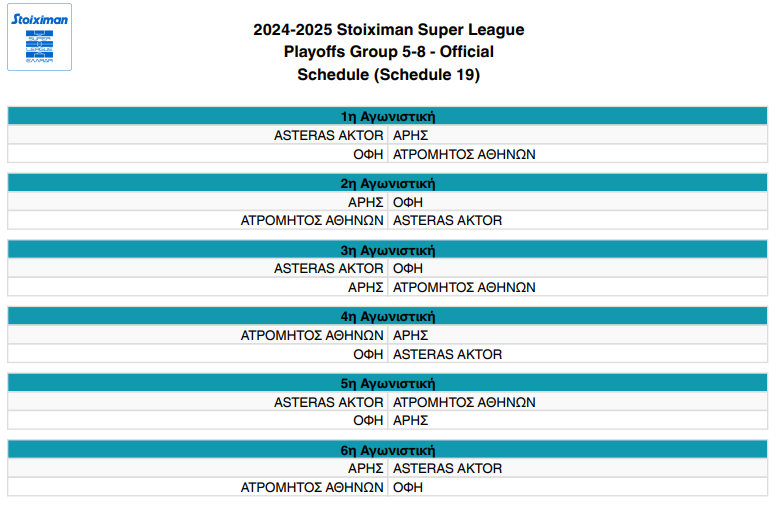The height and width of the screenshot is (511, 781).
Task: Click ΑΤΡΟΜΗΤΟΣ ΑΘΗΝΩΝ as away team in matchday 1
Action: pyautogui.click(x=464, y=154)
